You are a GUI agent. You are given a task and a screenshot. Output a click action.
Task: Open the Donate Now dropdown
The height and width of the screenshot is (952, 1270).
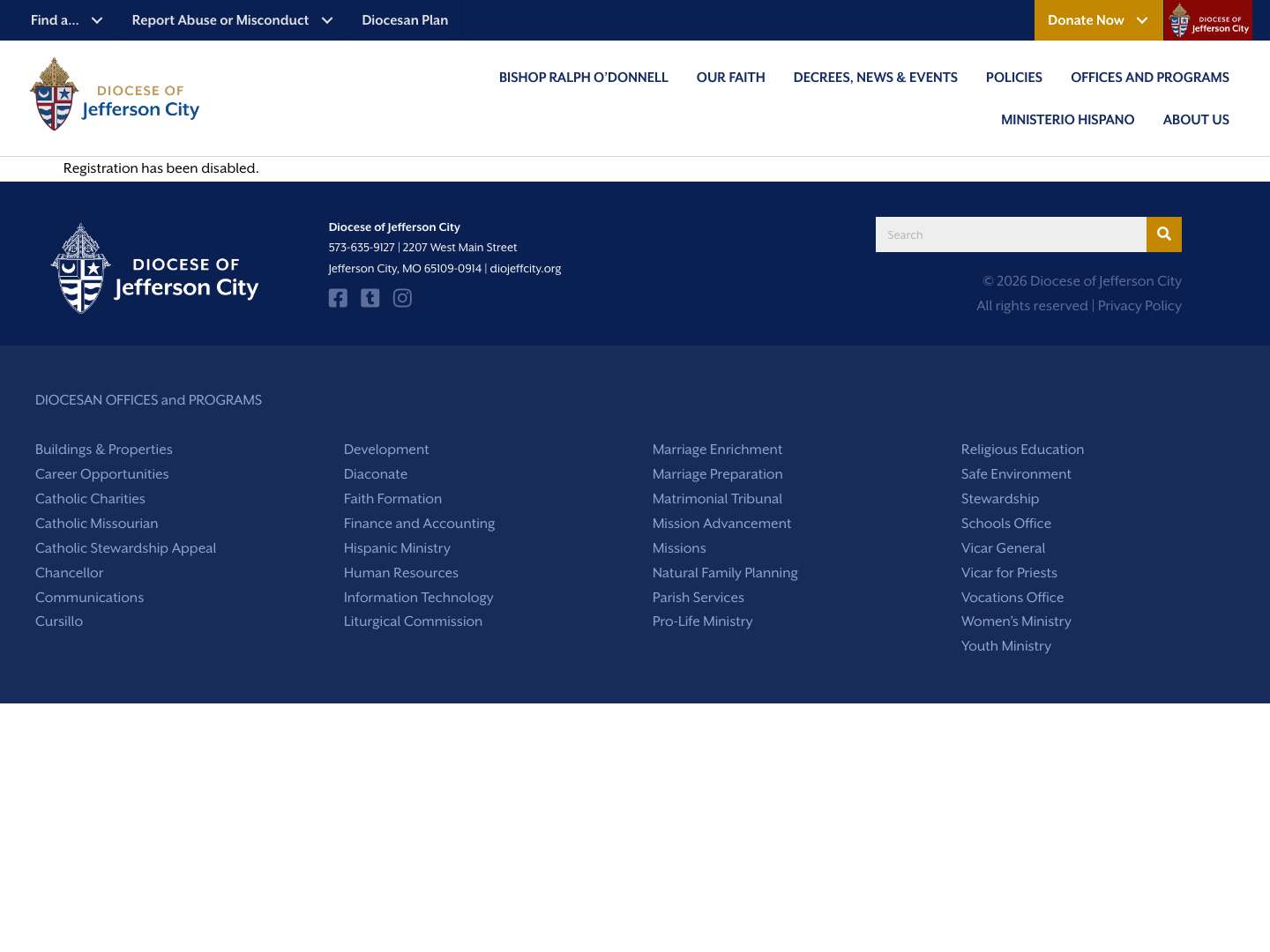(1098, 19)
